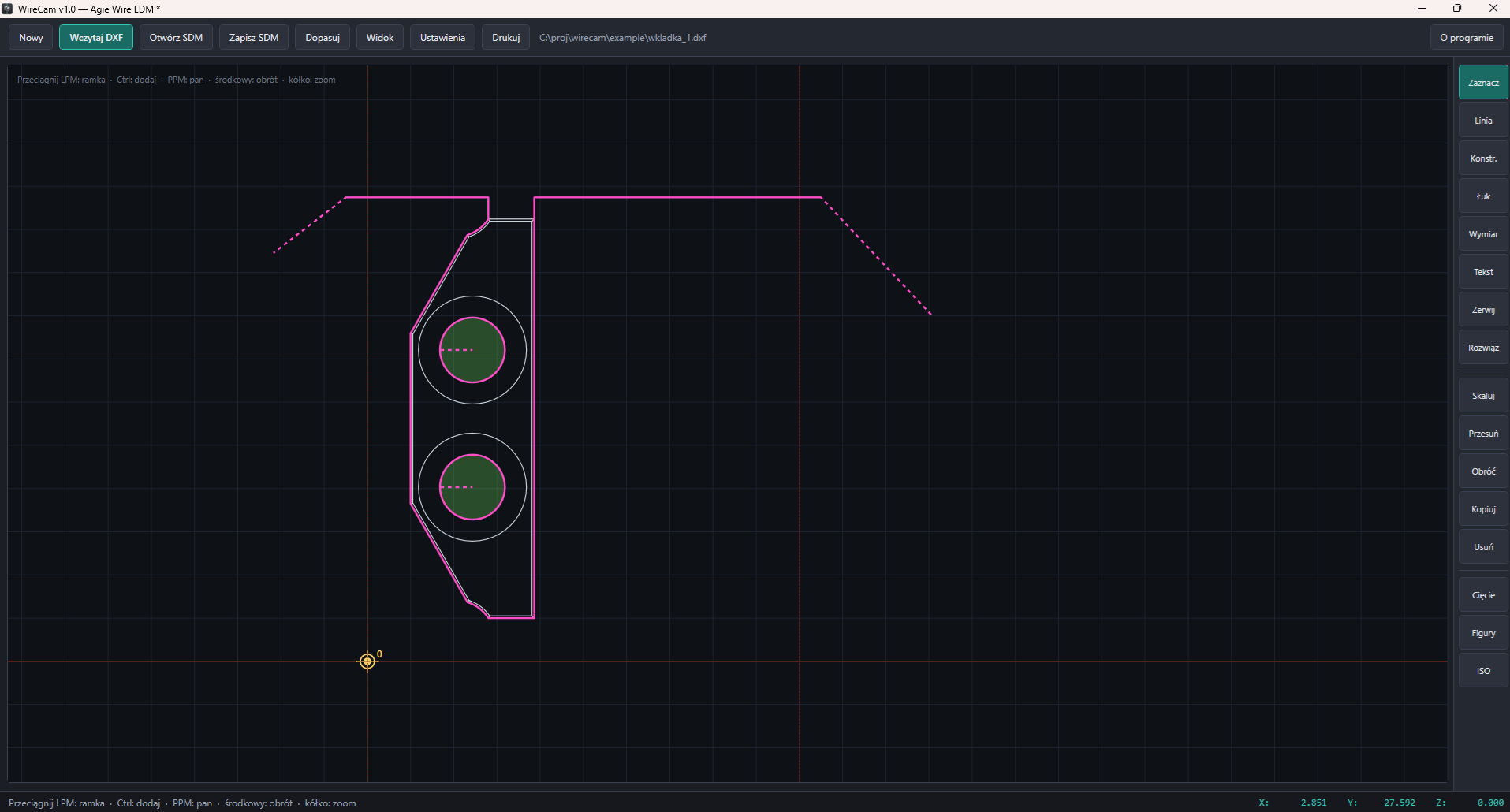This screenshot has width=1510, height=812.
Task: Click the ISO button
Action: tap(1483, 671)
